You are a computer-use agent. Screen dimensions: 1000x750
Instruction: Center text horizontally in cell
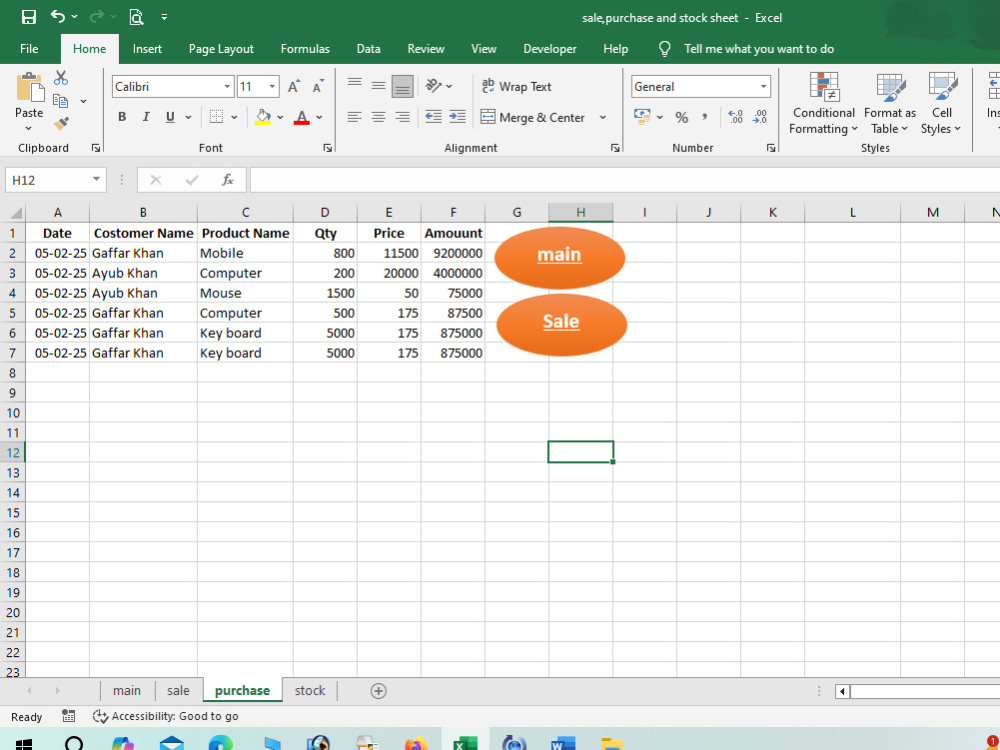(x=378, y=117)
